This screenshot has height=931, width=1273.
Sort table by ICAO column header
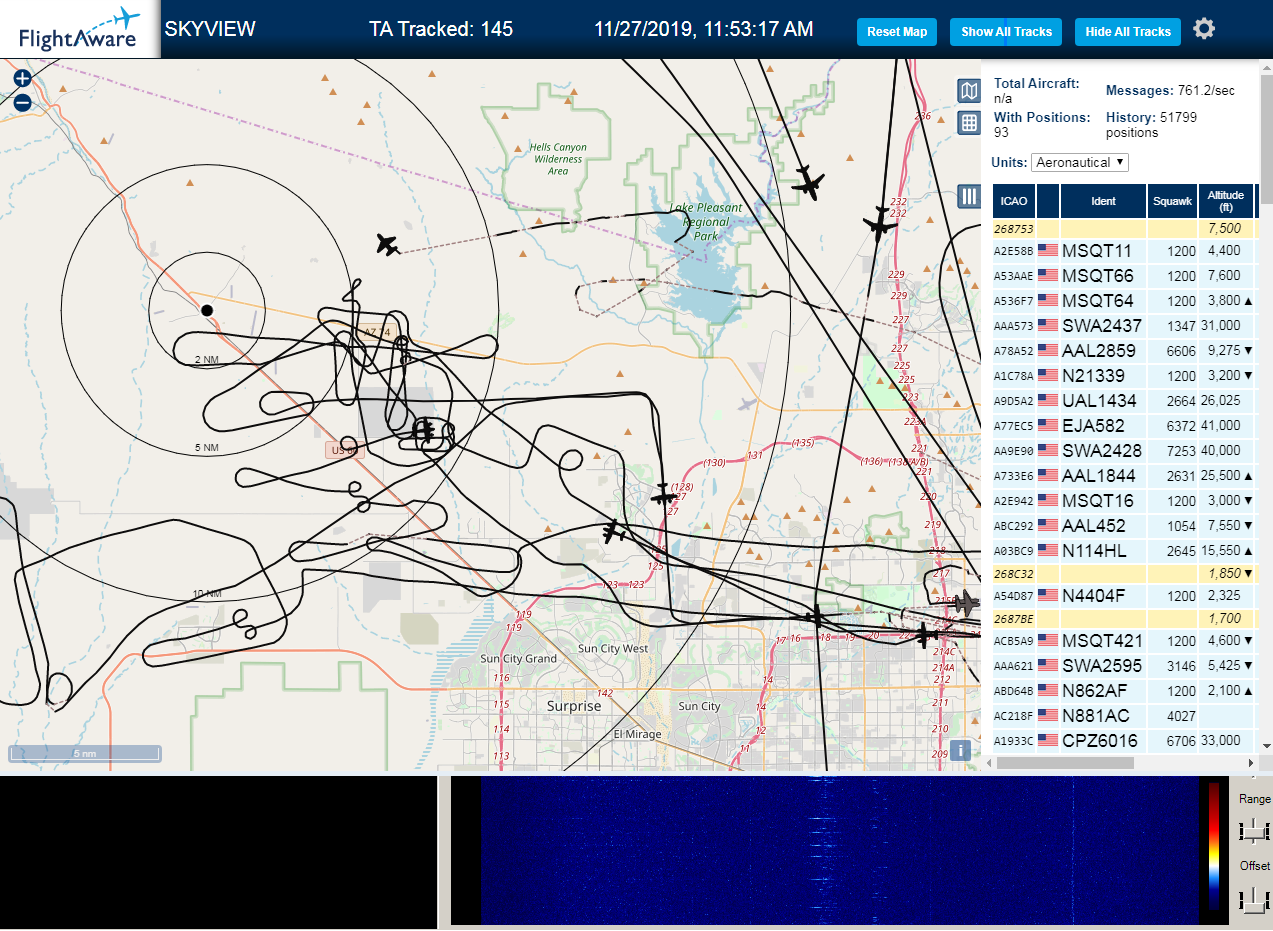1014,201
